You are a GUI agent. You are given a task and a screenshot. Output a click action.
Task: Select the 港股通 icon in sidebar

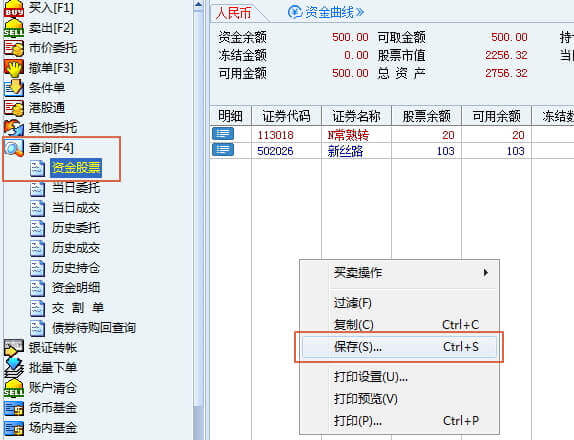14,108
